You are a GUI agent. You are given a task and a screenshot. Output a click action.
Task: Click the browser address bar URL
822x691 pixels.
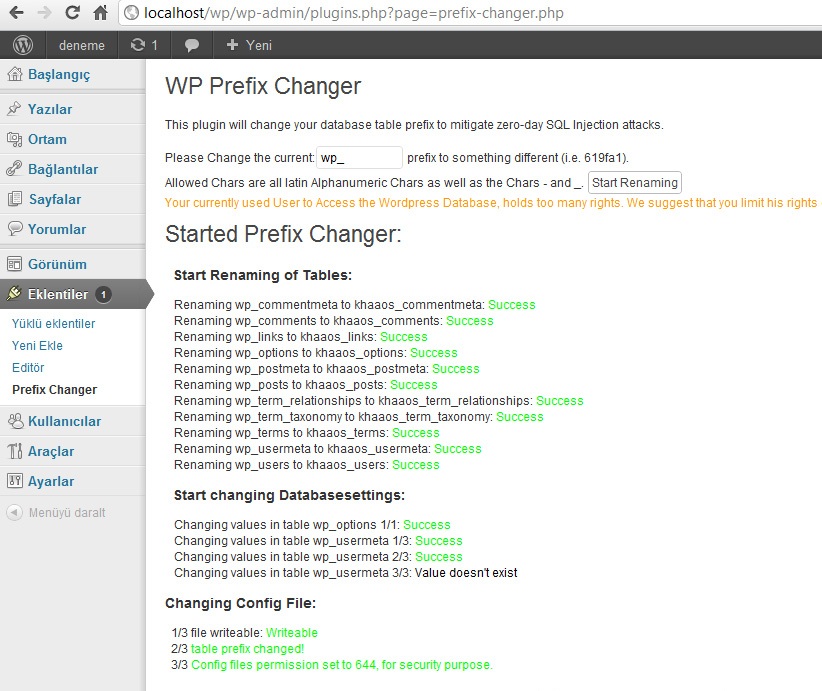354,13
